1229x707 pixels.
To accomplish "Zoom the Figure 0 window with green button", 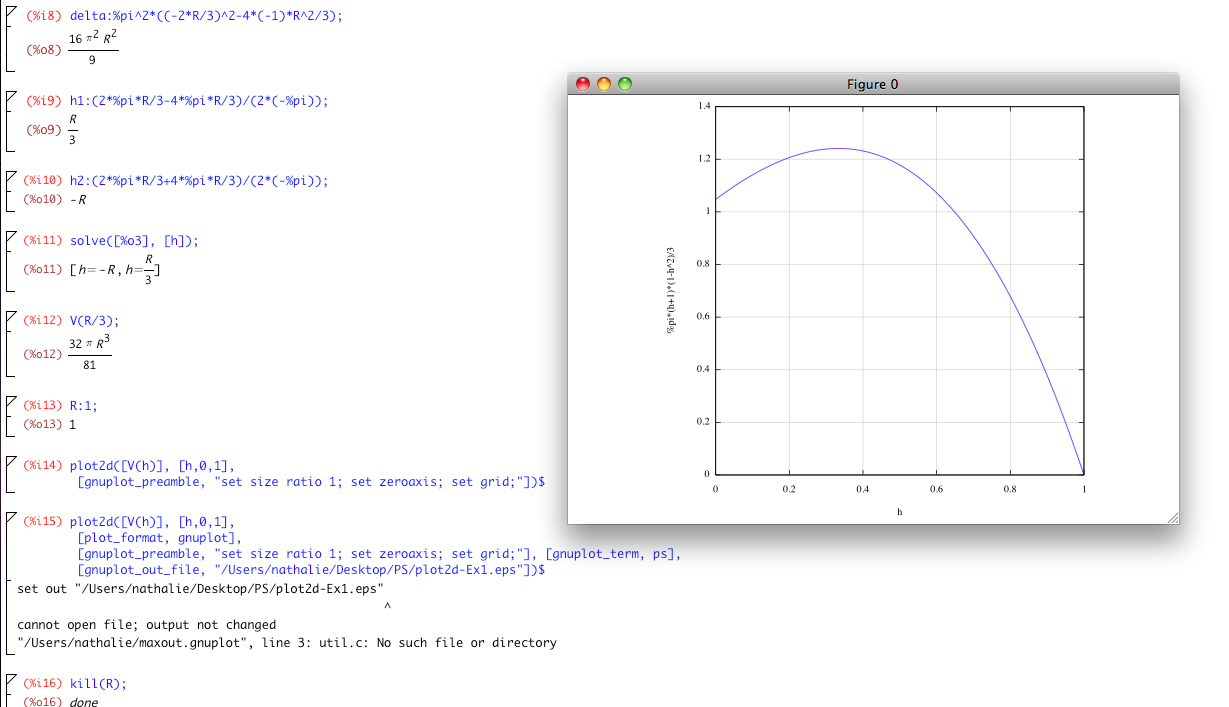I will 625,84.
